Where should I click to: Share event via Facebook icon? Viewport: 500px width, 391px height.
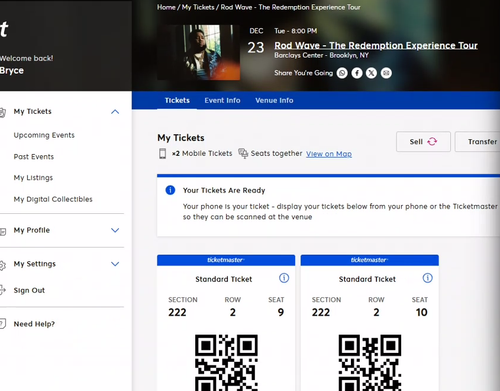point(357,73)
